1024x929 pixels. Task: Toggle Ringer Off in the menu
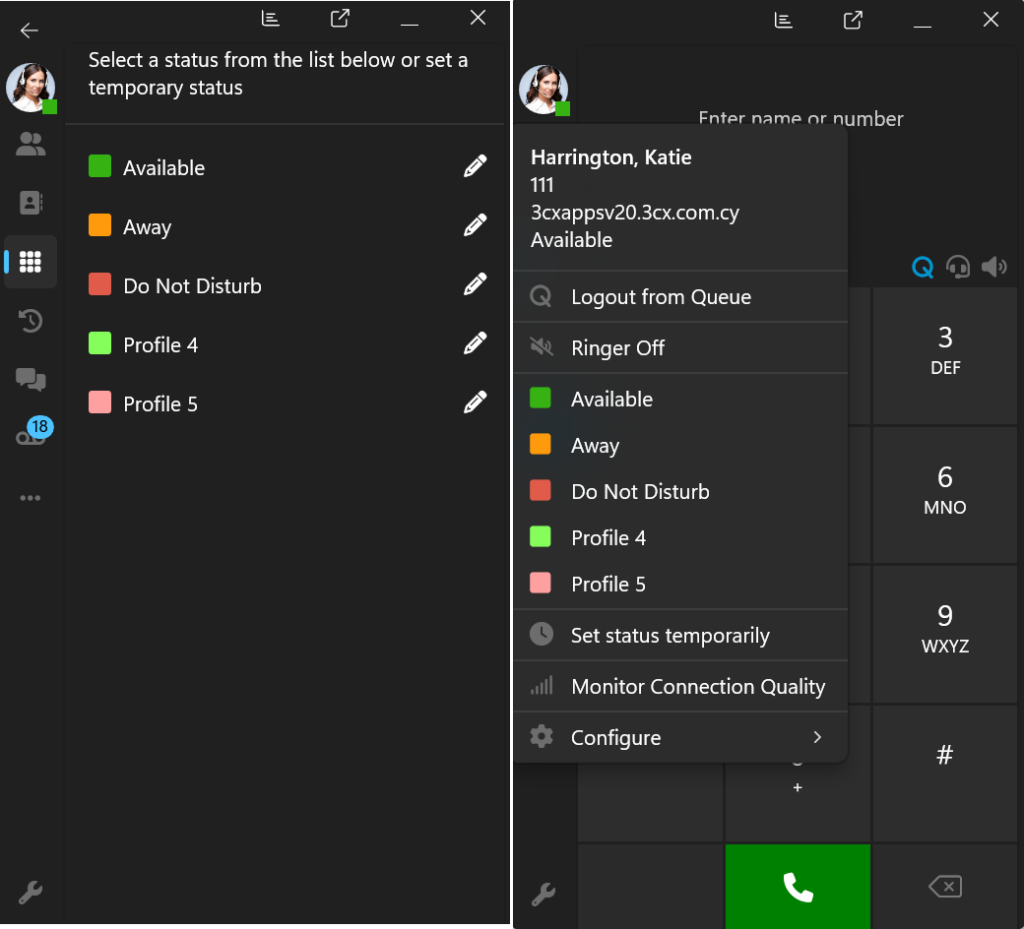pyautogui.click(x=680, y=348)
